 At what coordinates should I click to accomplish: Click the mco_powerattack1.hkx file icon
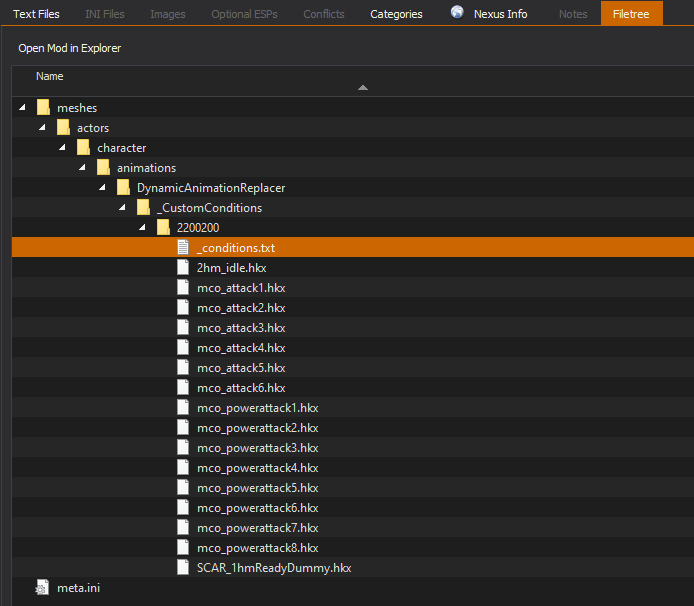click(x=183, y=407)
